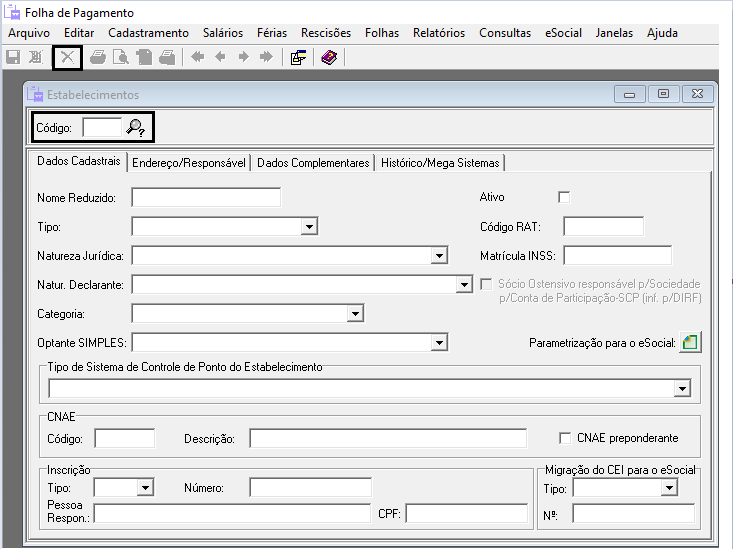Open the Cadastramento menu
Viewport: 733px width, 549px height.
pos(148,33)
